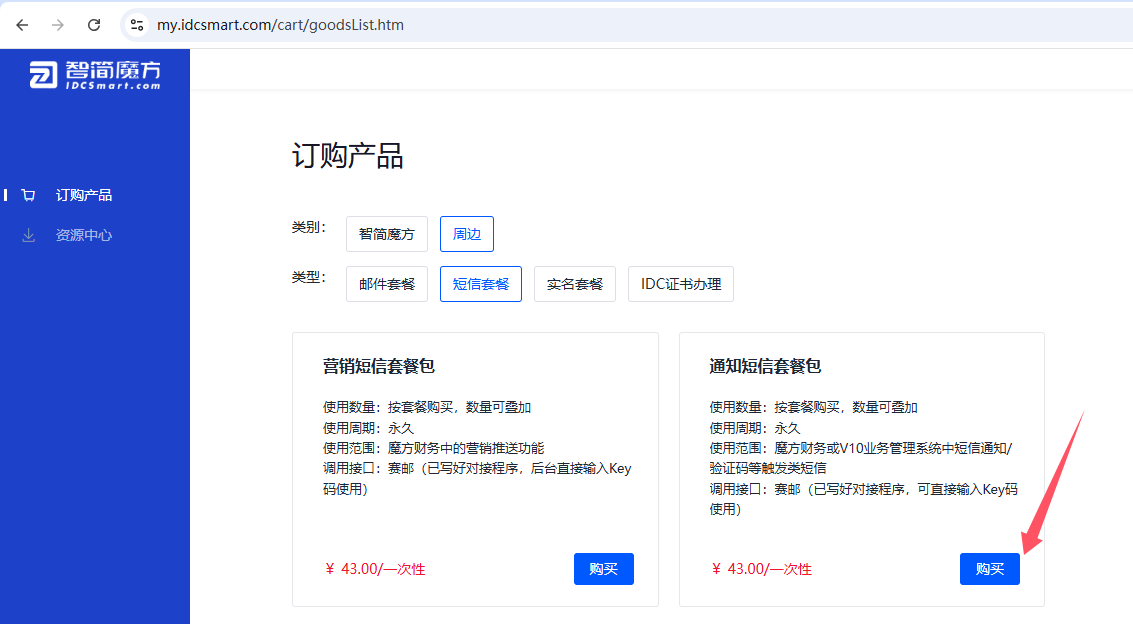Screen dimensions: 1133x624
Task: Choose the IDC证书办理 type
Action: pos(681,284)
